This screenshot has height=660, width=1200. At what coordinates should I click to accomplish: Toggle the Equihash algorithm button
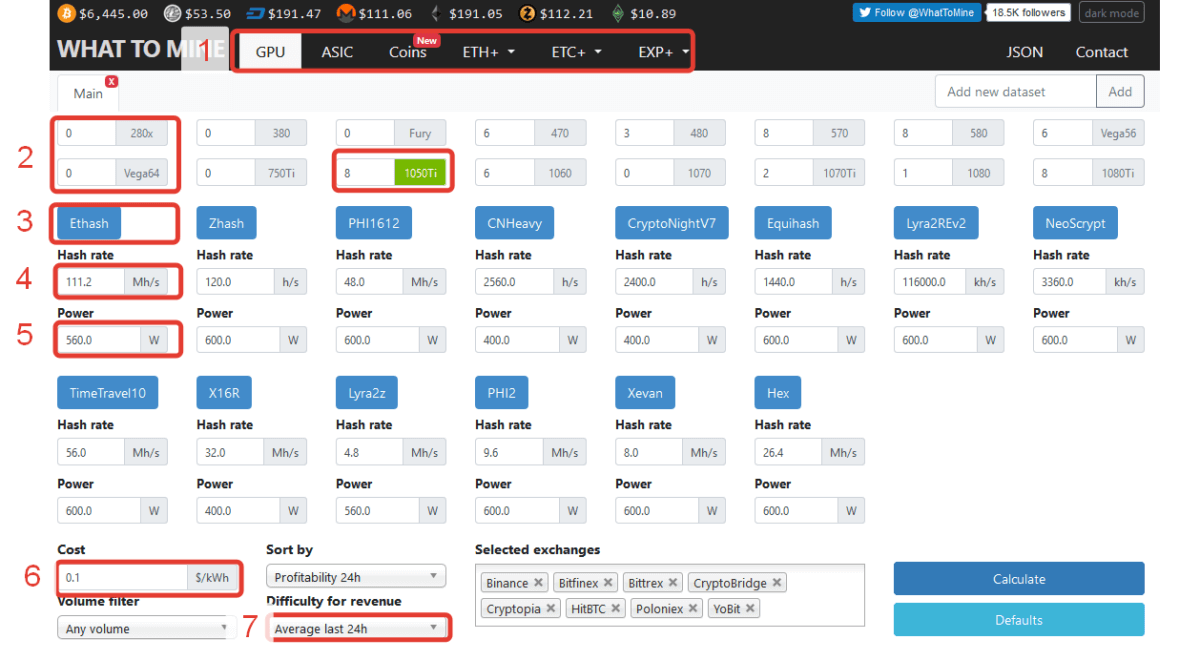click(x=793, y=223)
